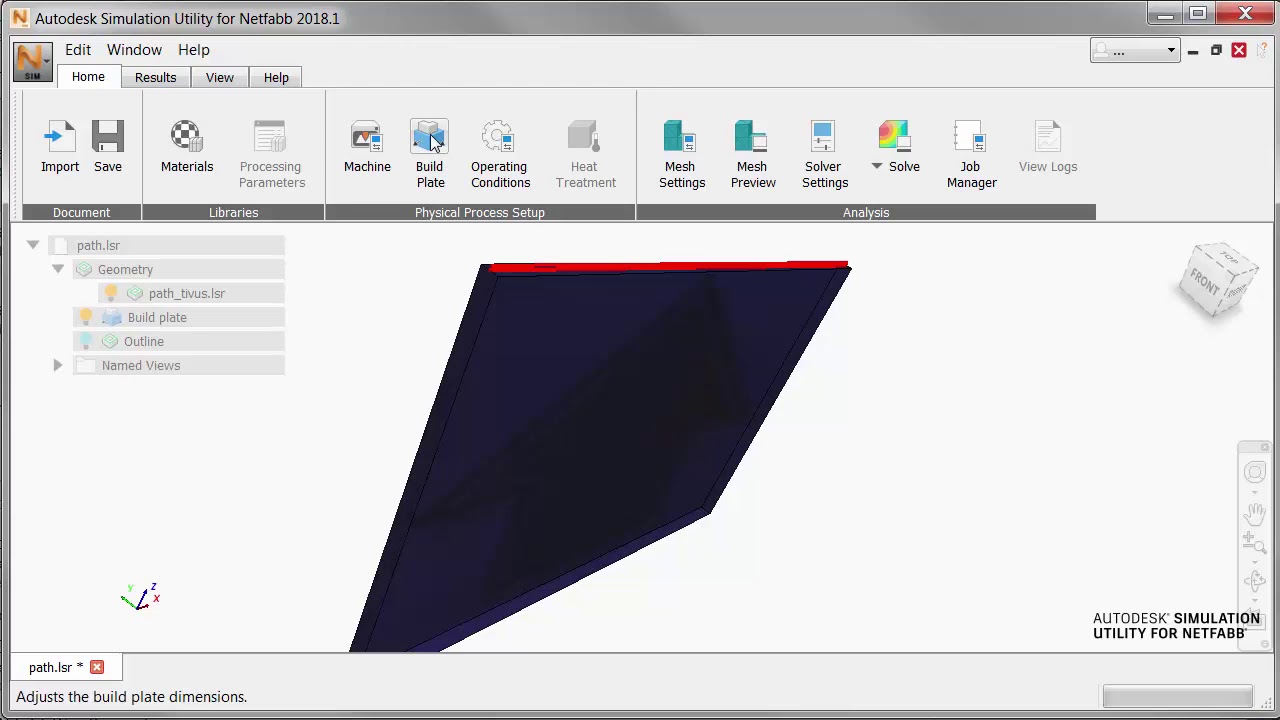Open the Window menu
Image resolution: width=1280 pixels, height=720 pixels.
(134, 50)
